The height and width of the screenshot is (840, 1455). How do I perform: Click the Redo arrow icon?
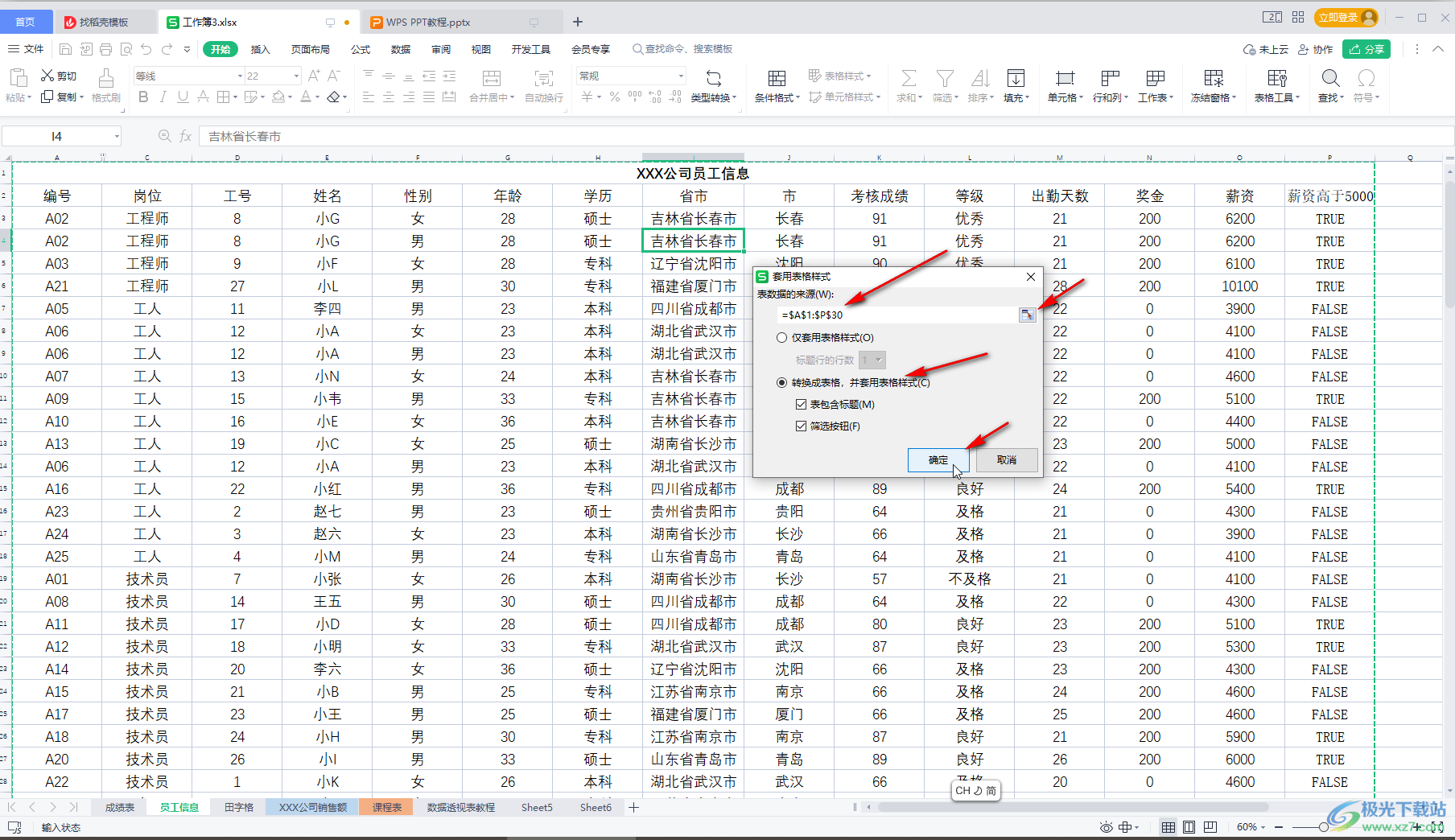coord(167,49)
